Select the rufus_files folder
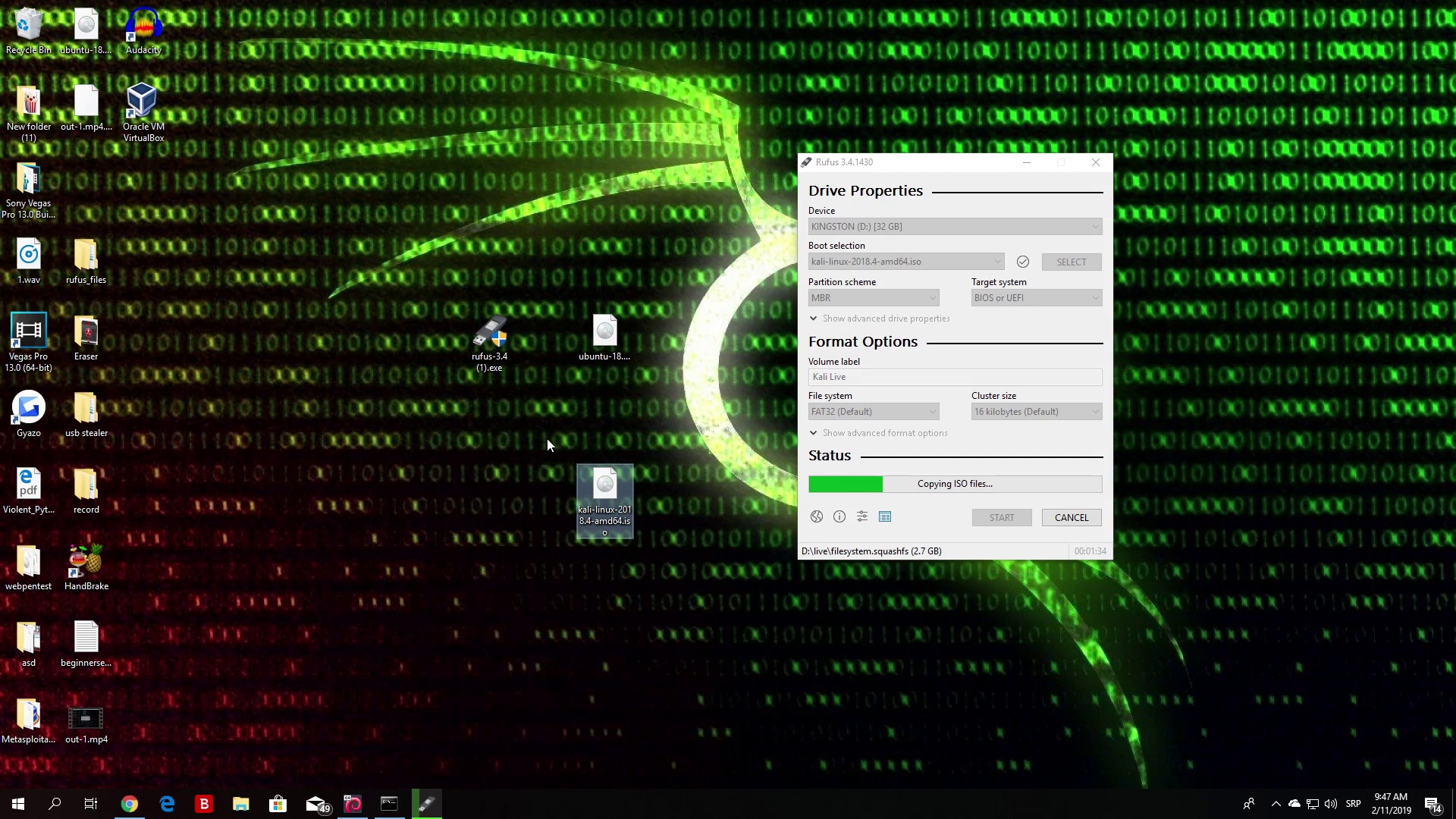Viewport: 1456px width, 819px height. (86, 262)
